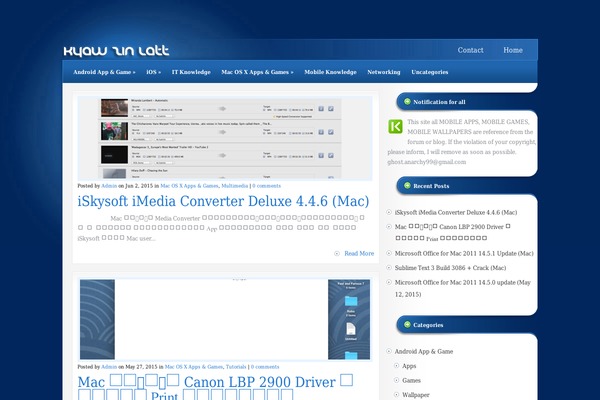Open Admin author link on Jun 2 post
The width and height of the screenshot is (600, 400).
tap(109, 186)
